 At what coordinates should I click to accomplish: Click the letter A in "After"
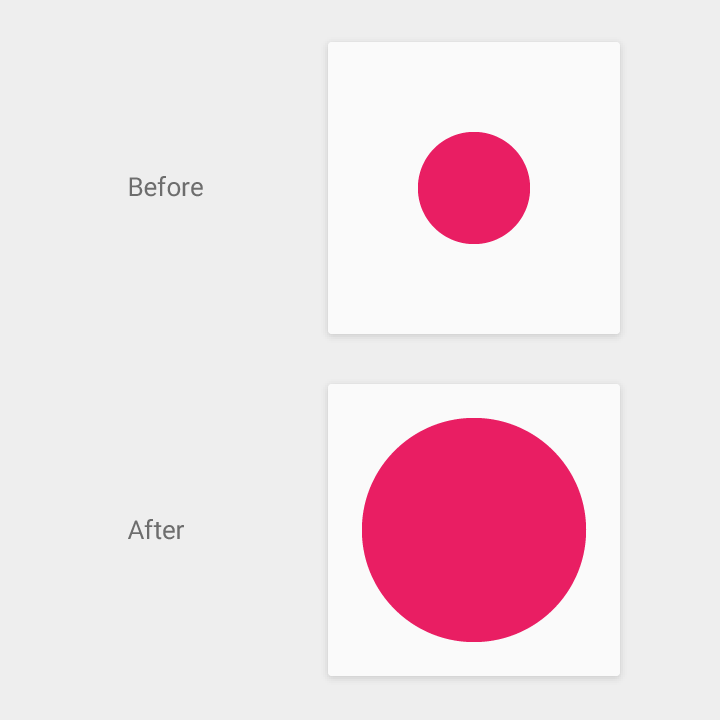click(x=135, y=530)
